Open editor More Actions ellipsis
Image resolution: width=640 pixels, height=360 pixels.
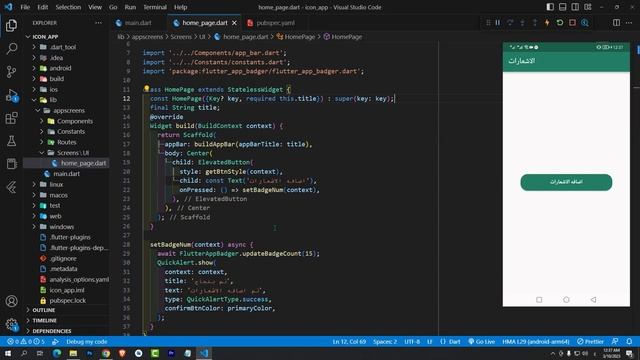pos(629,23)
